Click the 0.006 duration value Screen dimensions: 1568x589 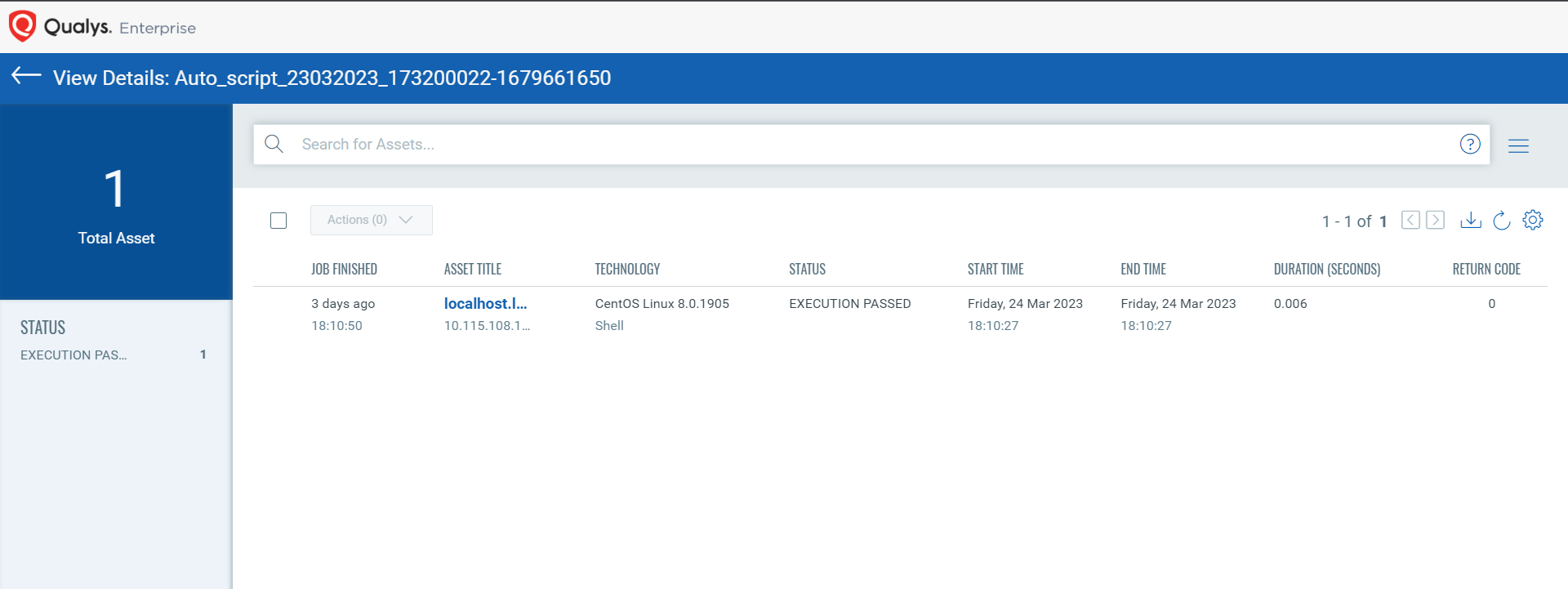coord(1290,303)
